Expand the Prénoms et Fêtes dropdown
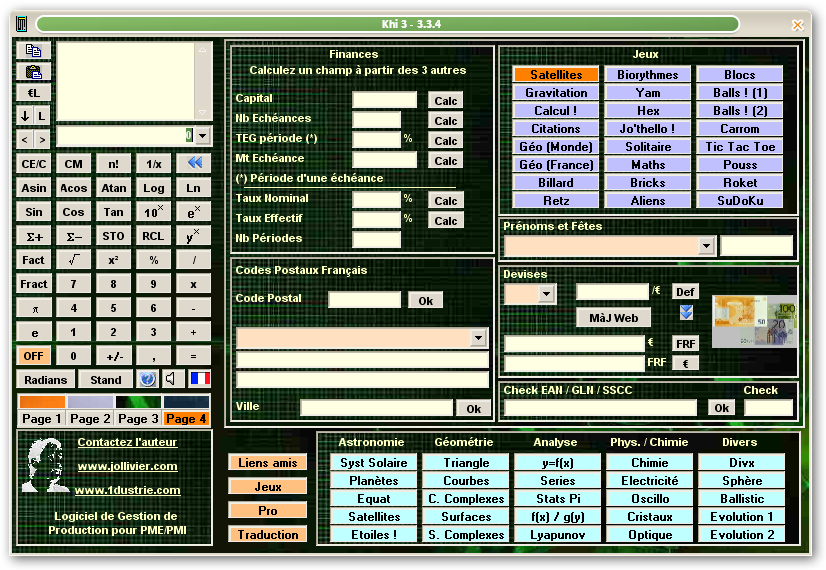 706,246
